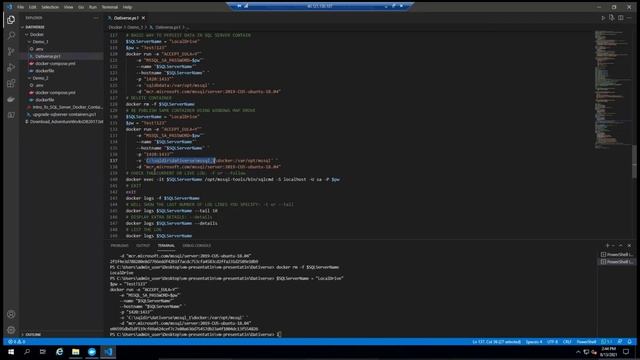Open the Docker view in activity bar
This screenshot has width=640, height=360.
point(11,99)
